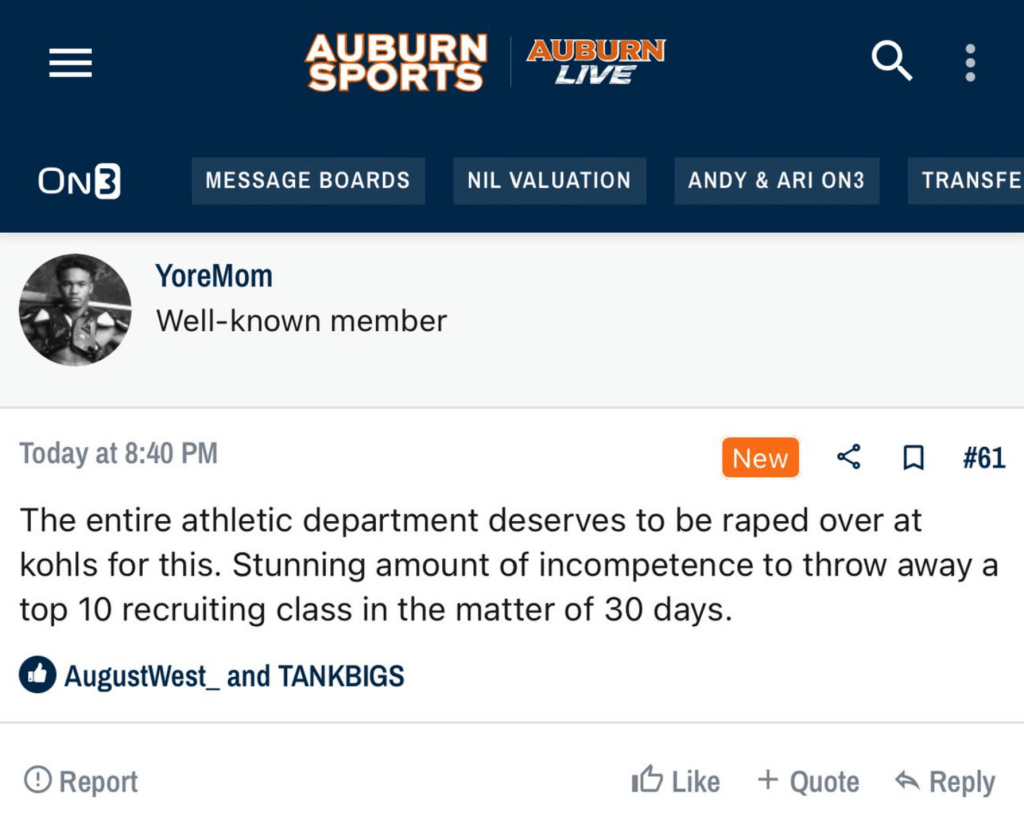The width and height of the screenshot is (1024, 832).
Task: Go to NIL Valuation tab
Action: tap(549, 181)
